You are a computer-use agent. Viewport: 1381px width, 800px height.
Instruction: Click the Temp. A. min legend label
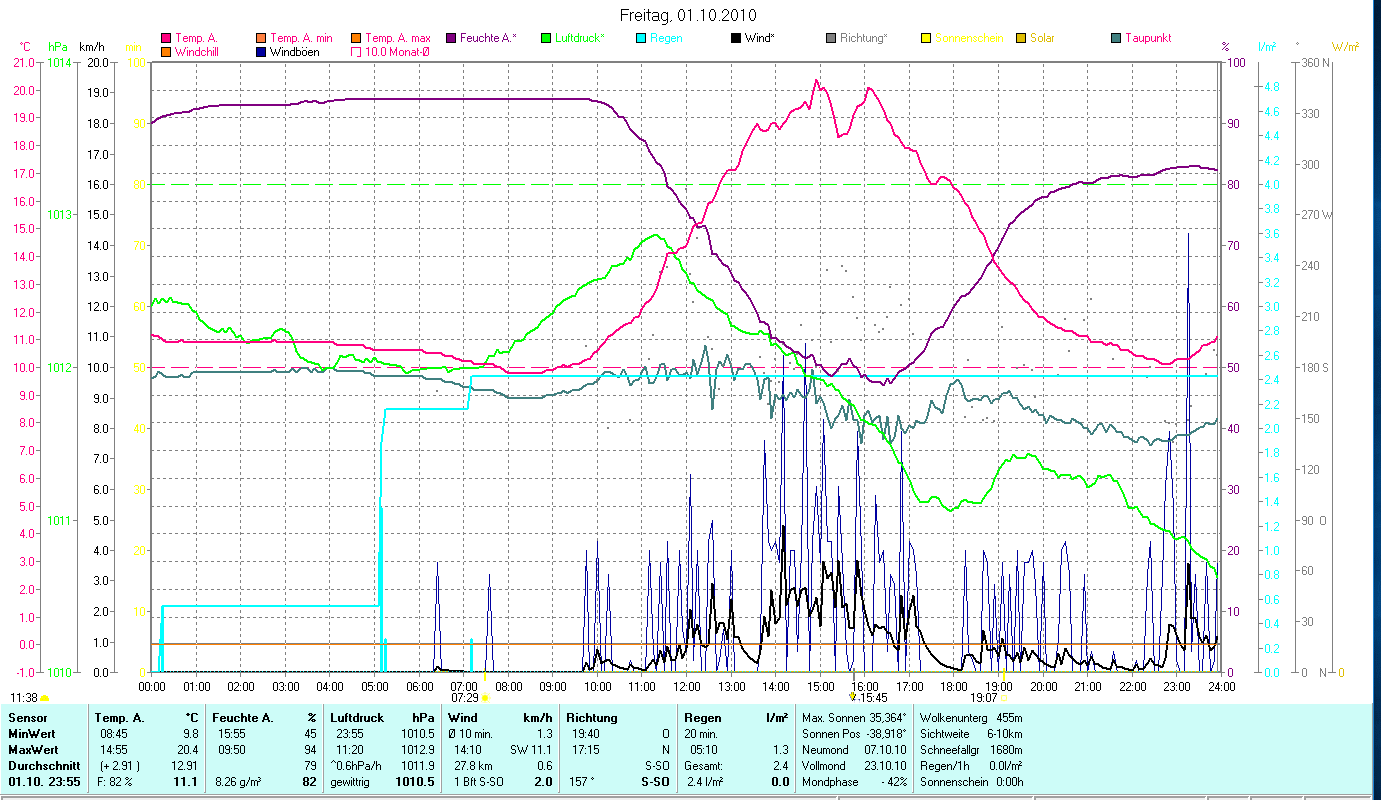pos(301,38)
